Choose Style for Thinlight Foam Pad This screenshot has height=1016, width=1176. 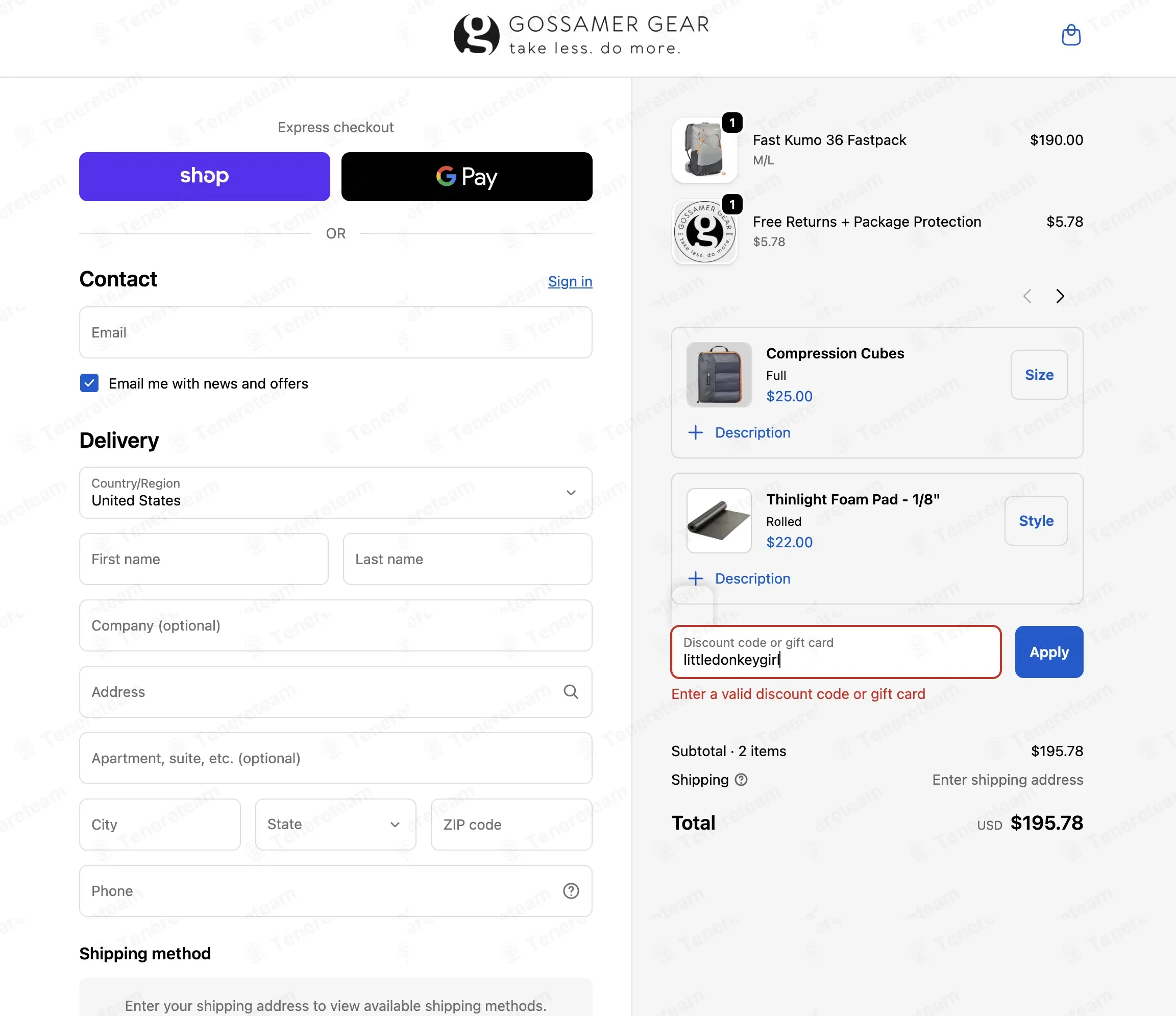(x=1036, y=520)
